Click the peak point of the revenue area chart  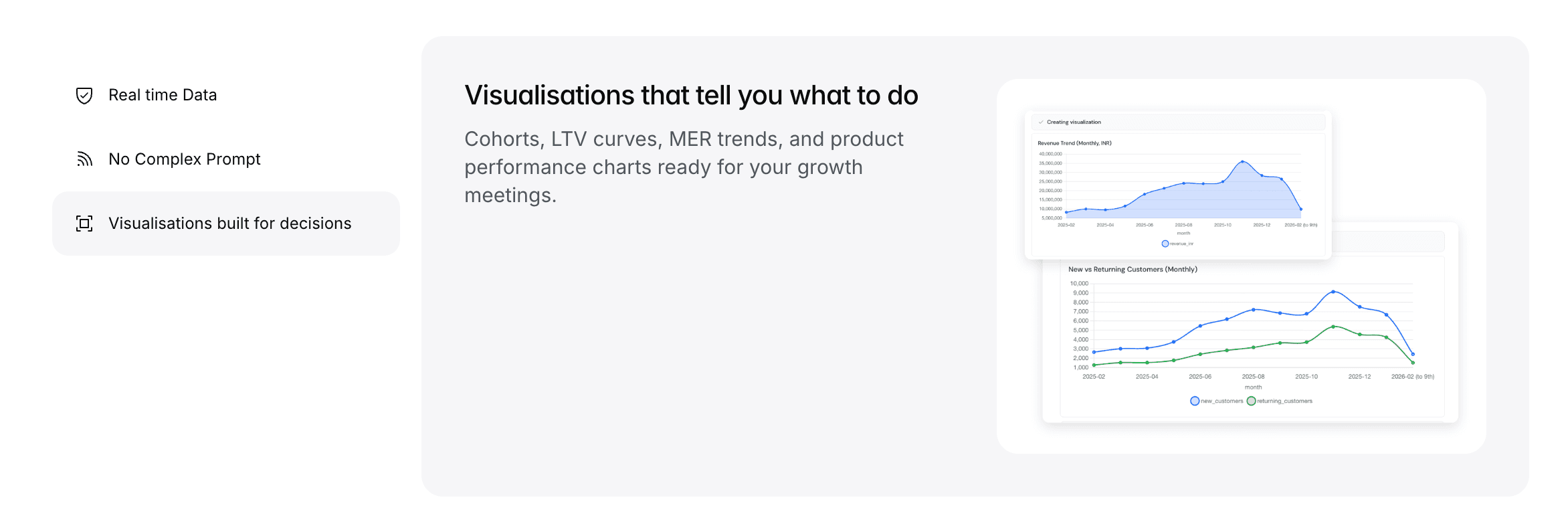coord(1242,162)
